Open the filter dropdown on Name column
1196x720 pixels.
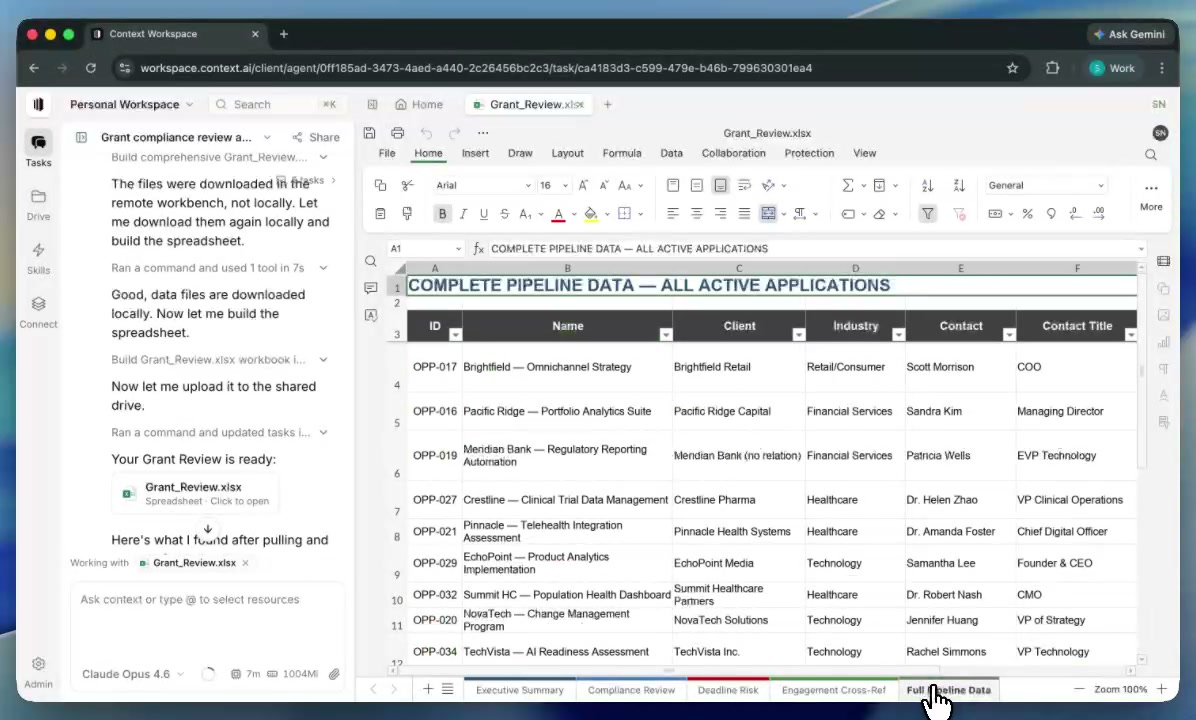666,335
